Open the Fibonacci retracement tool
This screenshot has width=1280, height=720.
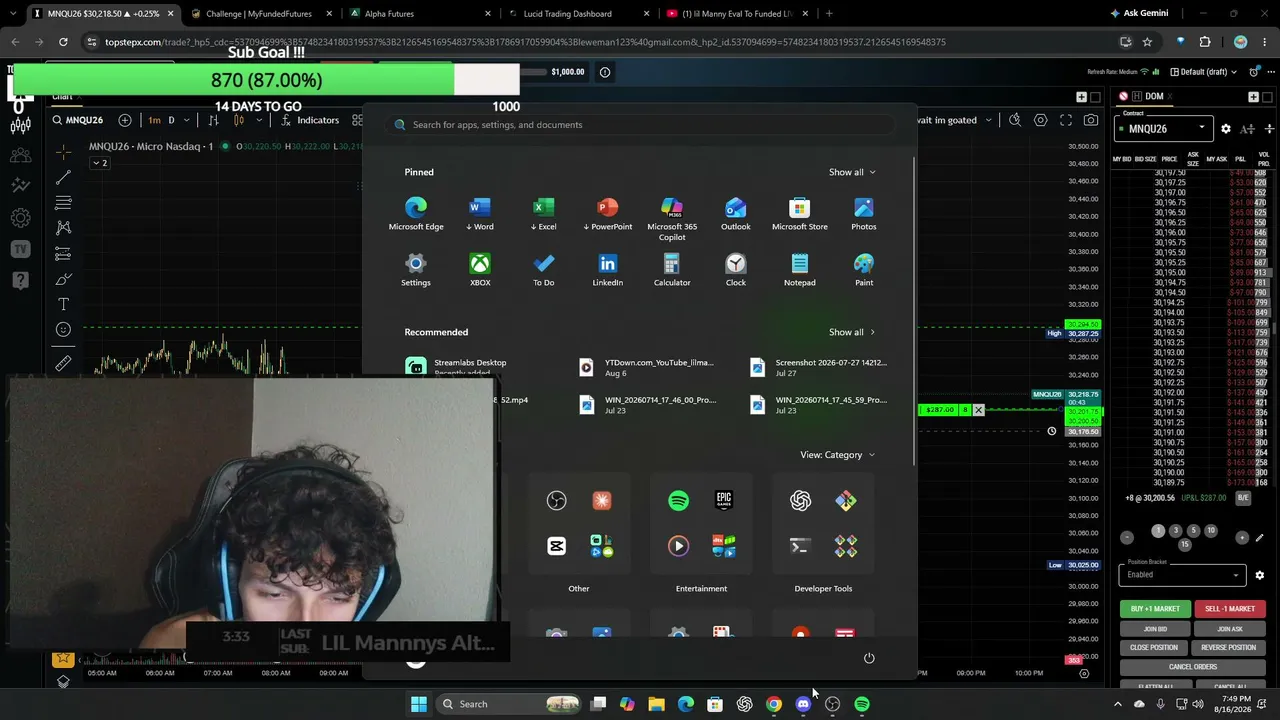63,203
